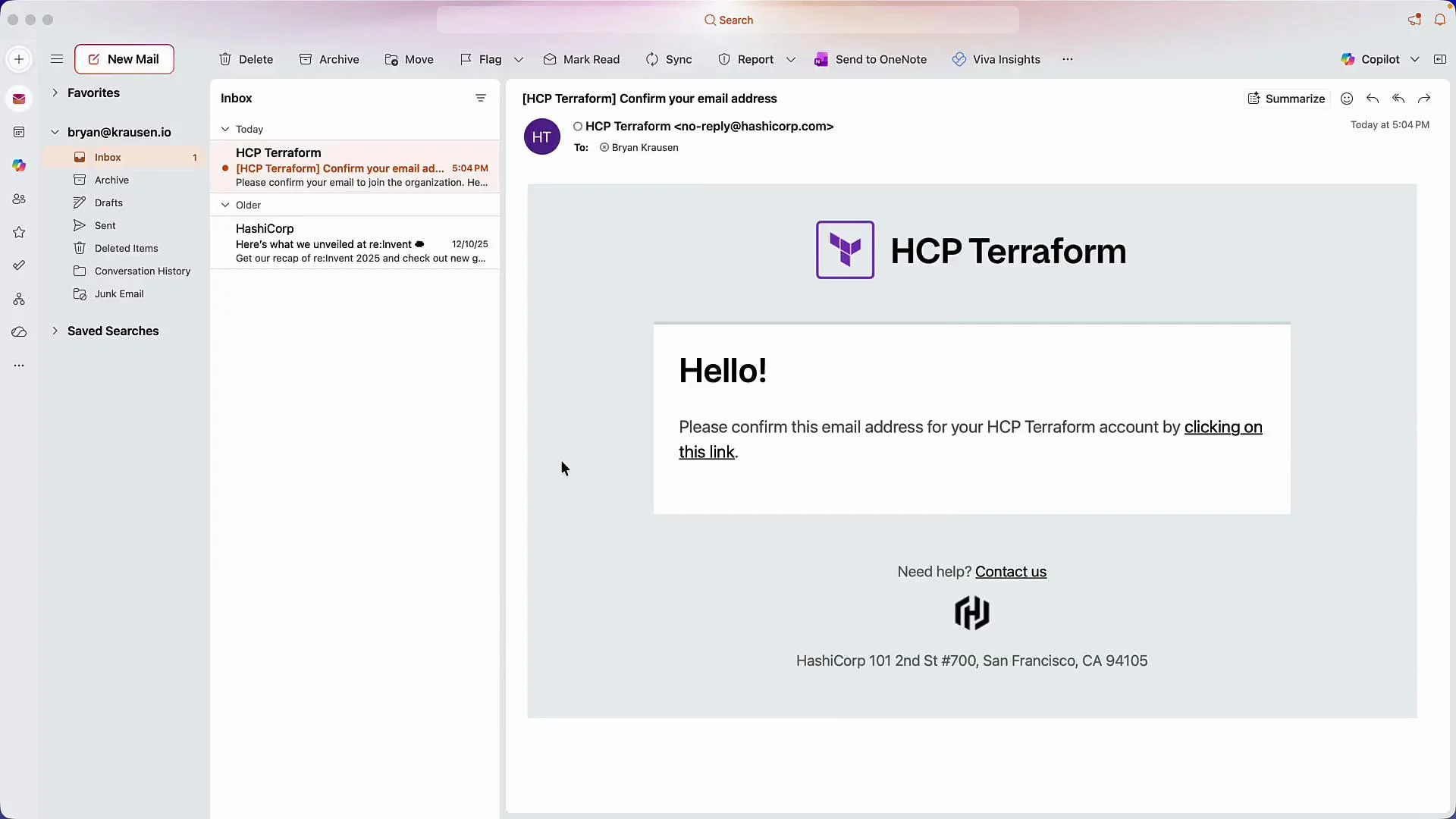The height and width of the screenshot is (819, 1456).
Task: Open the message list filter icon
Action: [481, 98]
